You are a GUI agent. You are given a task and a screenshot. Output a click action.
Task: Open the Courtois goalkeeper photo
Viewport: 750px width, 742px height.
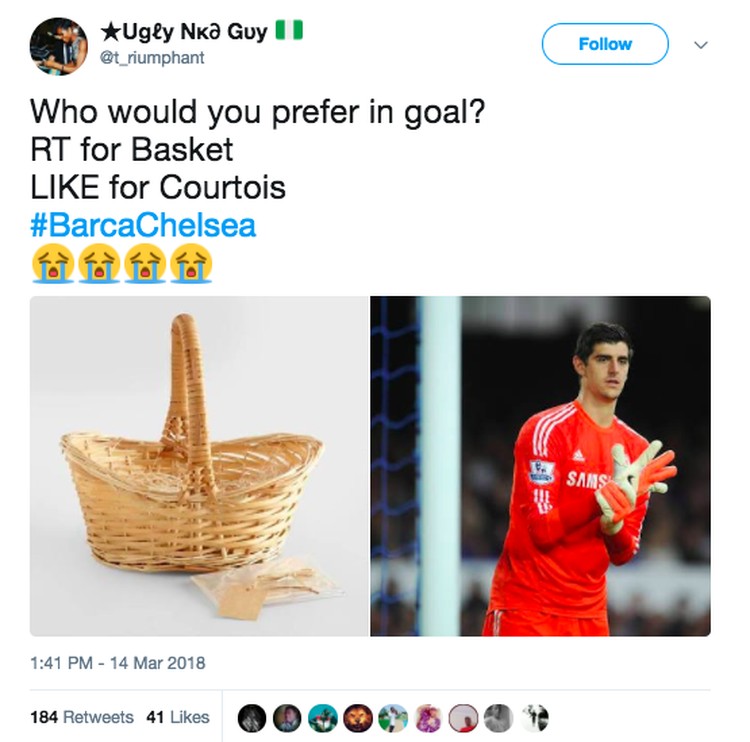(x=540, y=466)
